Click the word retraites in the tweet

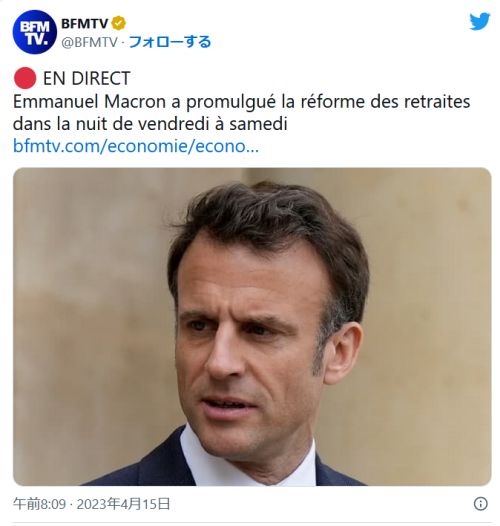point(437,102)
